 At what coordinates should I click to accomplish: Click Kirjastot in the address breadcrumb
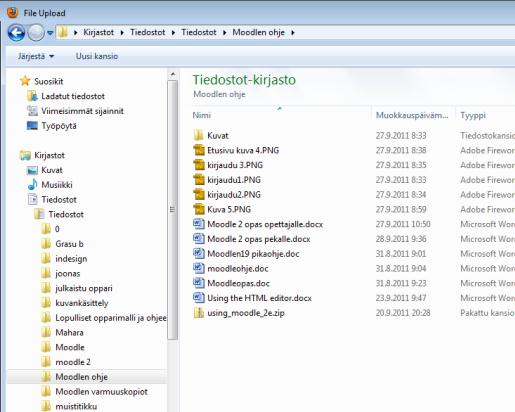coord(99,32)
